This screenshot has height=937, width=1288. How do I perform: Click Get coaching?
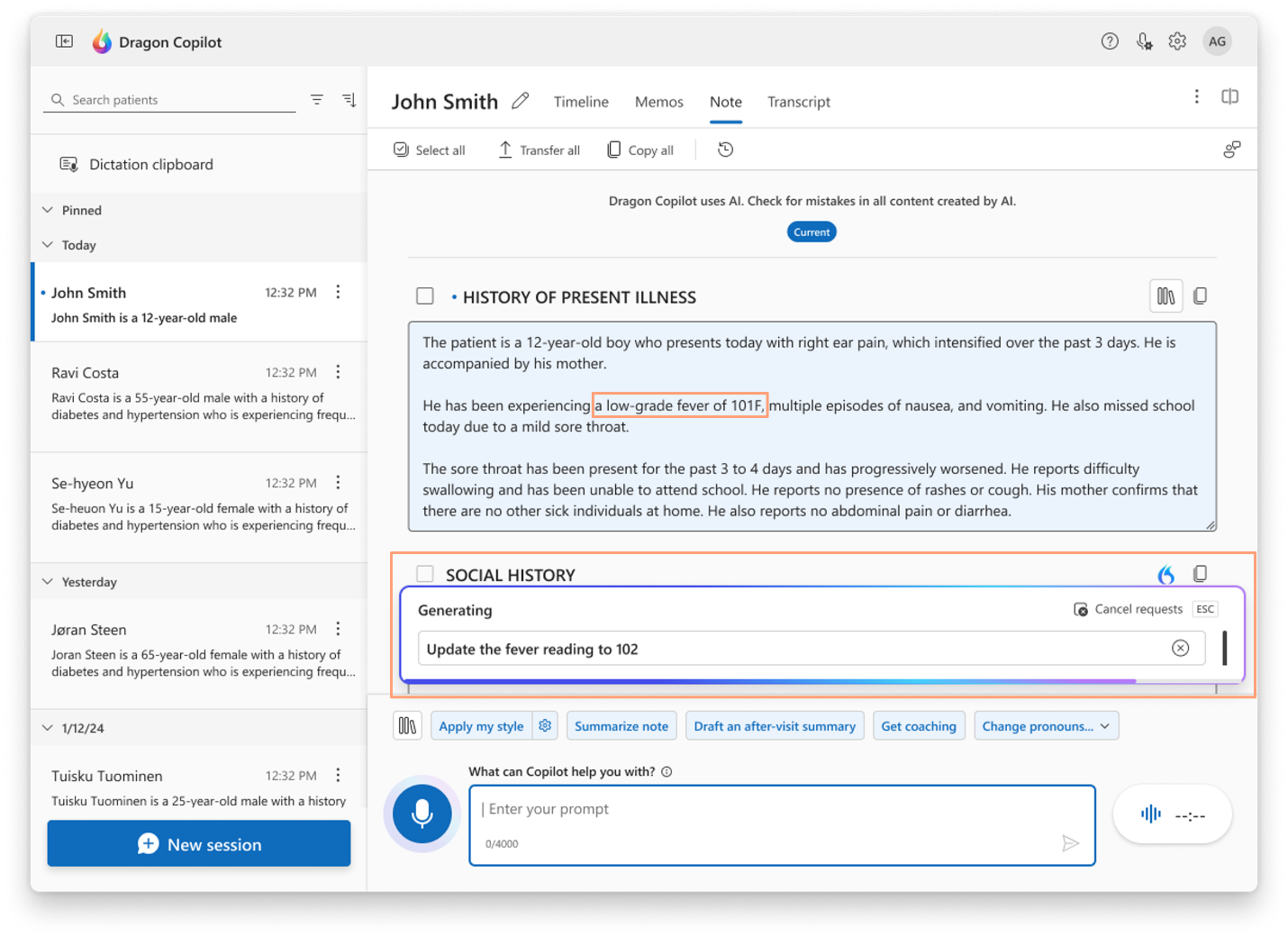point(919,726)
